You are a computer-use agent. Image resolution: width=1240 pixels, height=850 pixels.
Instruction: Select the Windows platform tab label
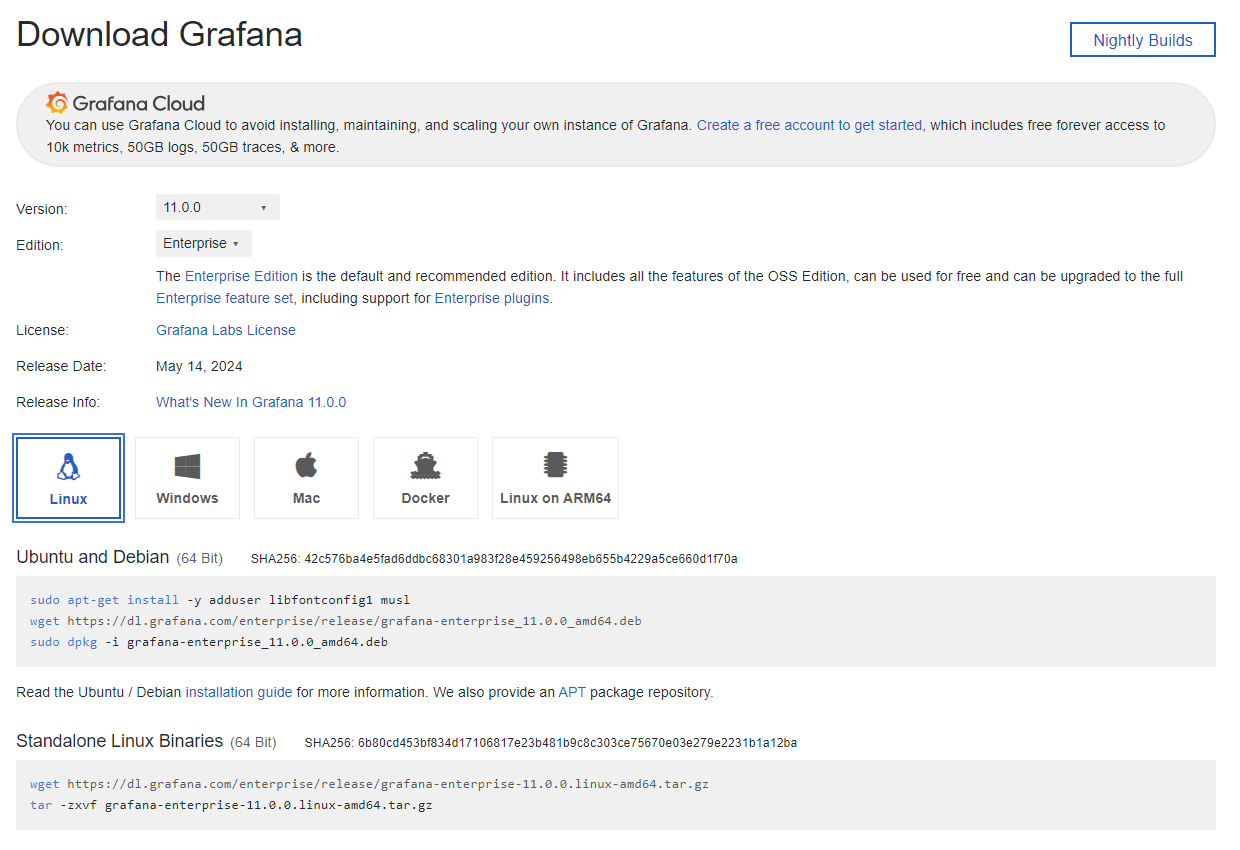tap(187, 498)
